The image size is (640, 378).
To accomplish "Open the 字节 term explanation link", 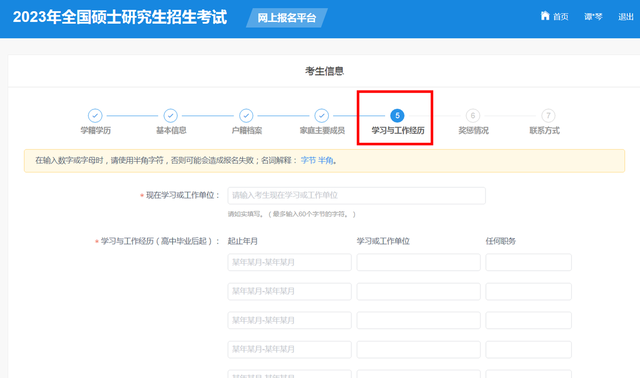I will pos(308,160).
